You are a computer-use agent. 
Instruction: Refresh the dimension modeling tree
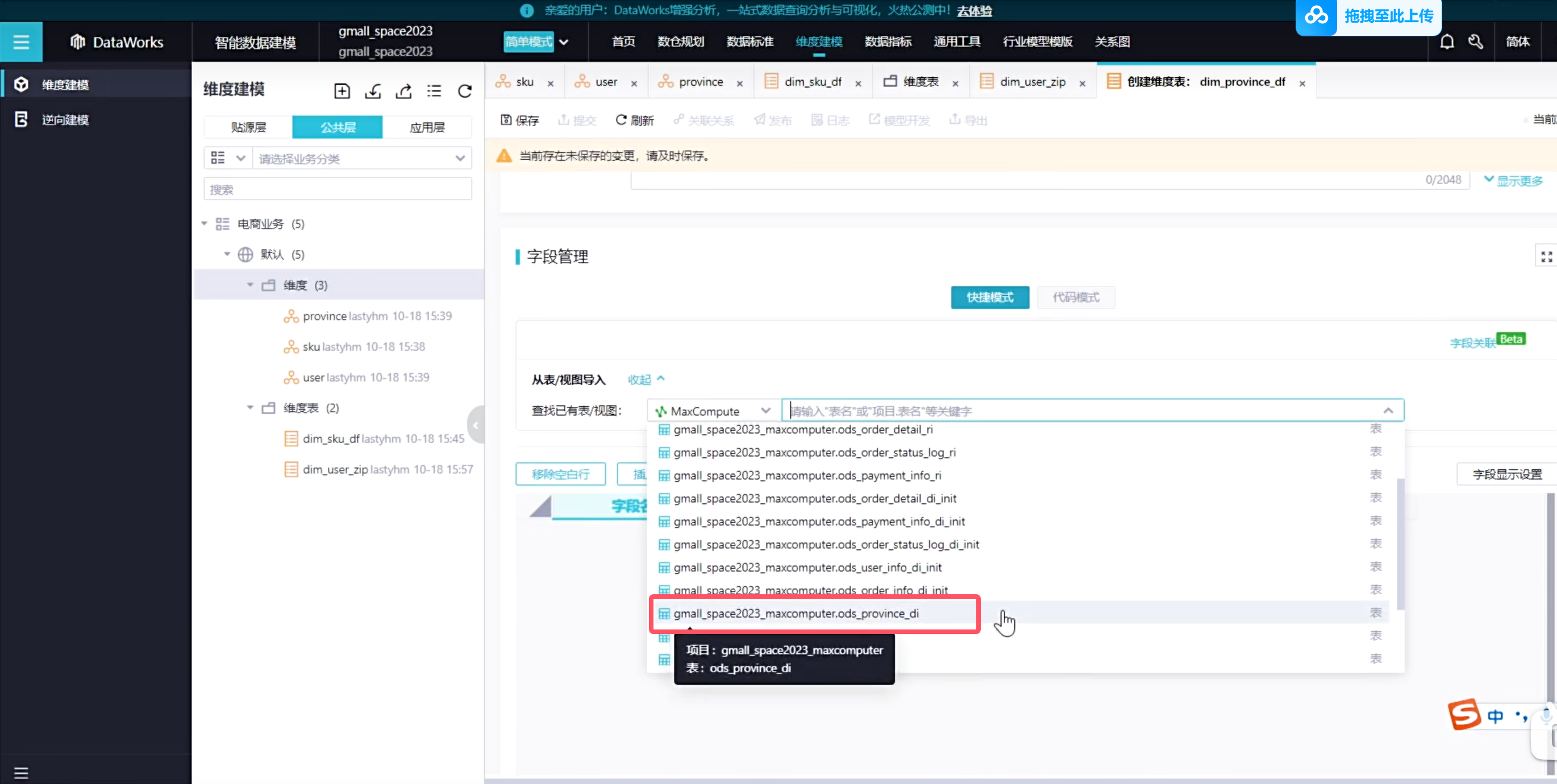pyautogui.click(x=464, y=91)
